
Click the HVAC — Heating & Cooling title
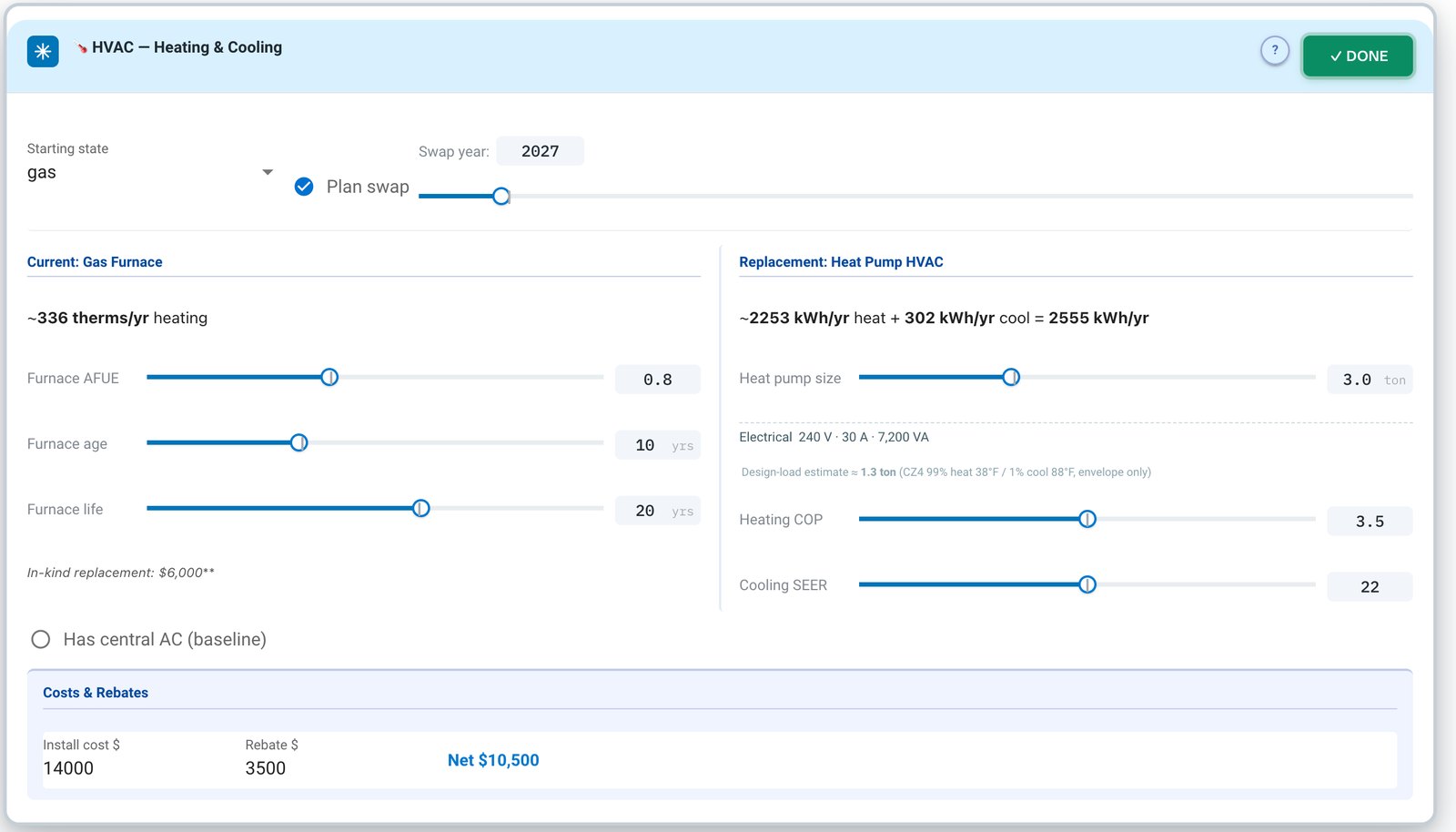(187, 47)
